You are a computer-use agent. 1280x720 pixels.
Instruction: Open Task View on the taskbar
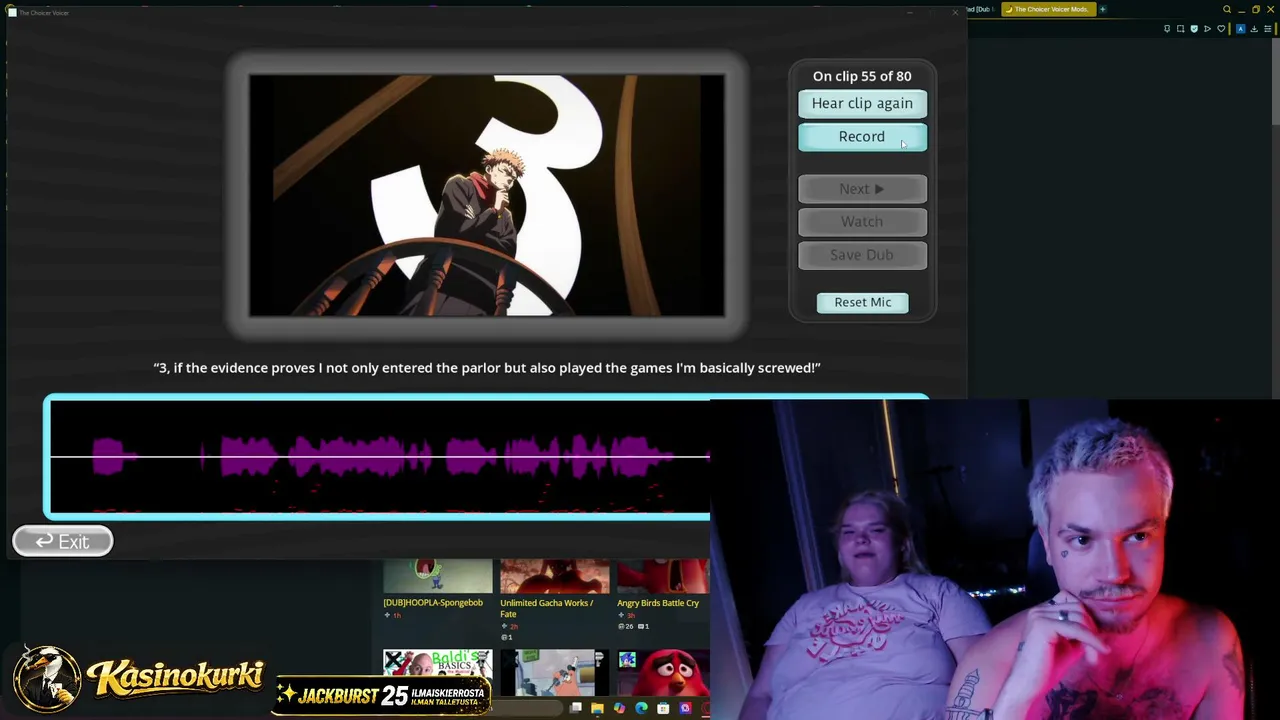[576, 708]
